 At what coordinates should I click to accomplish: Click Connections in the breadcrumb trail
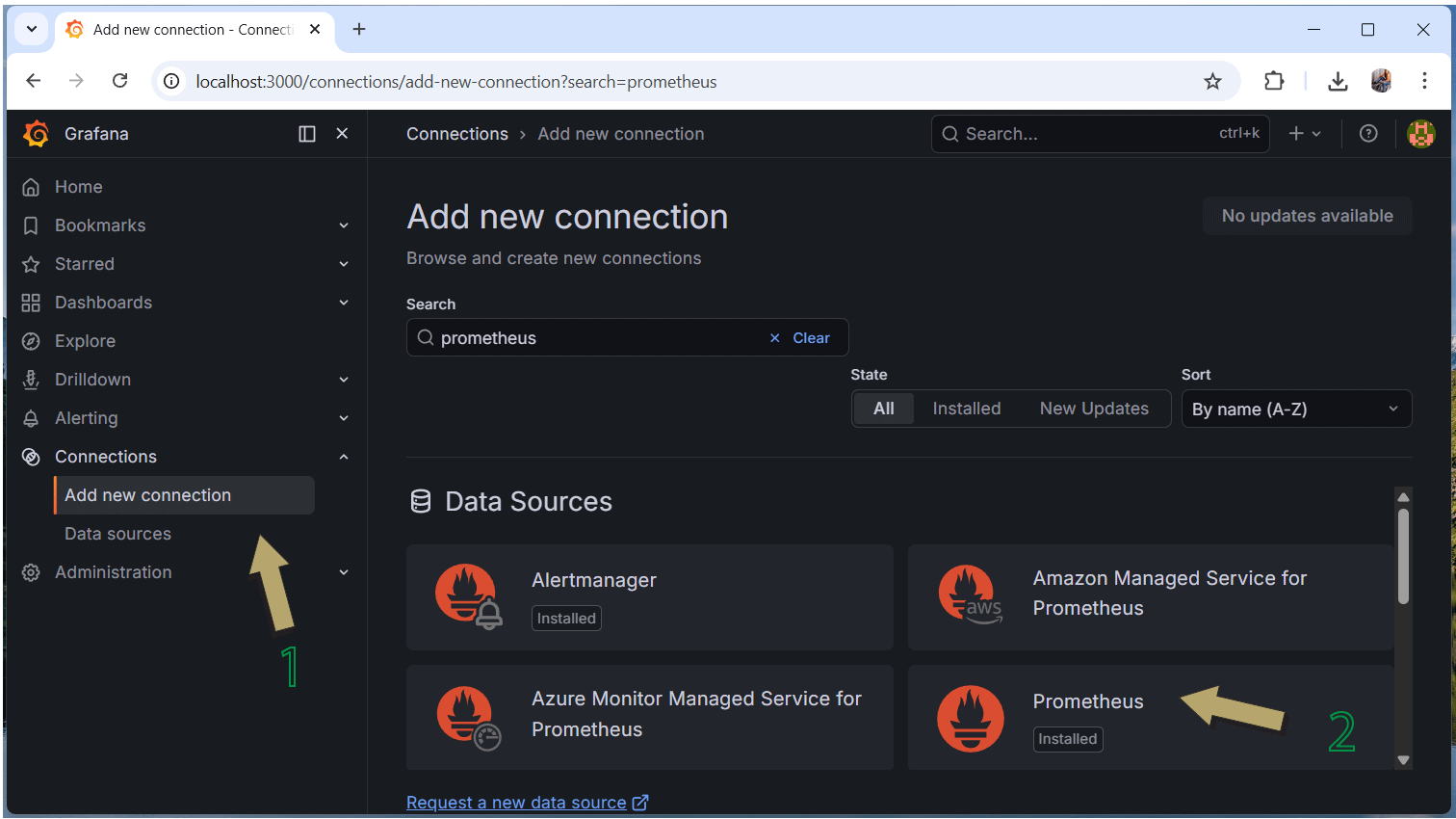pyautogui.click(x=457, y=133)
